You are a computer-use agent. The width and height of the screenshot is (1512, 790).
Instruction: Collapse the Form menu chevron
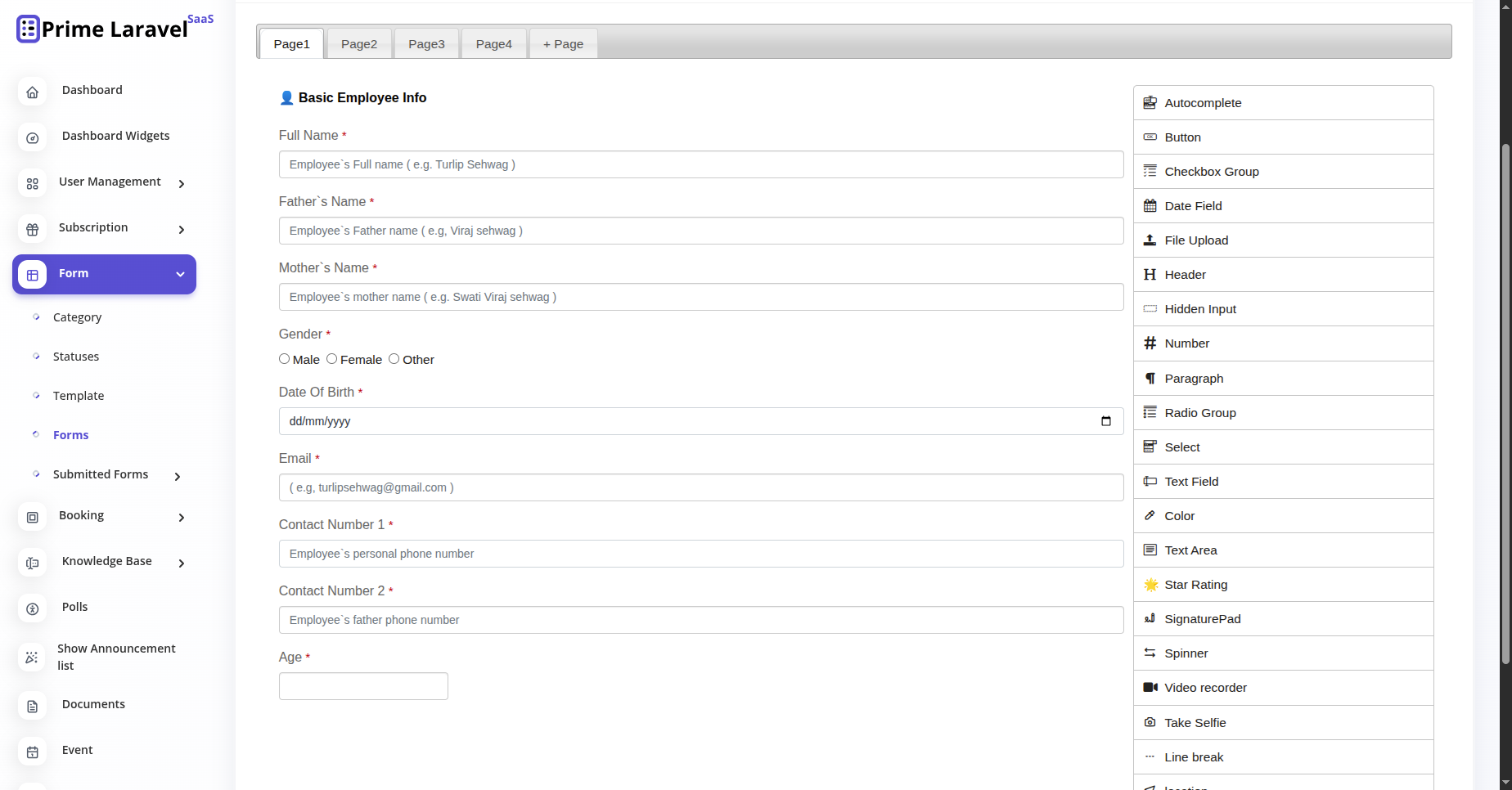click(180, 274)
